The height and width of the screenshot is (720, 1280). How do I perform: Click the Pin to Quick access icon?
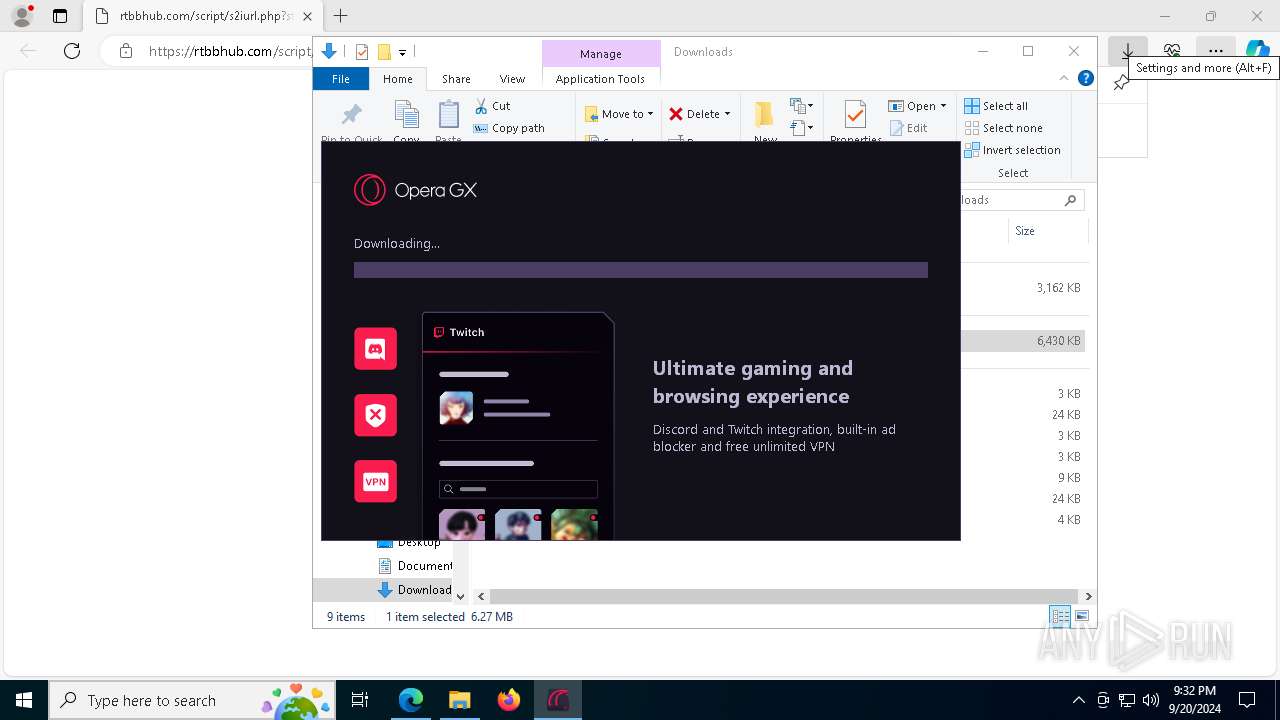352,114
